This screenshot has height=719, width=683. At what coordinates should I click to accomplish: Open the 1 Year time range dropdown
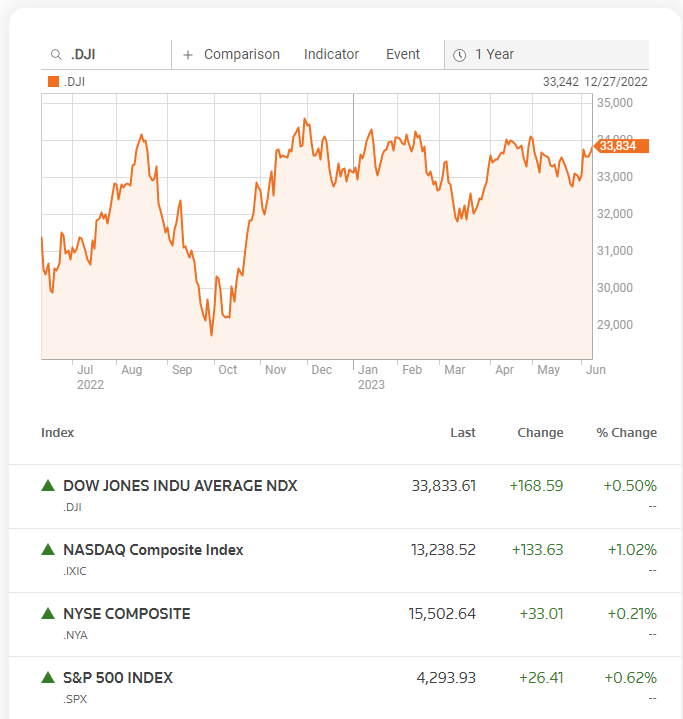pos(547,55)
